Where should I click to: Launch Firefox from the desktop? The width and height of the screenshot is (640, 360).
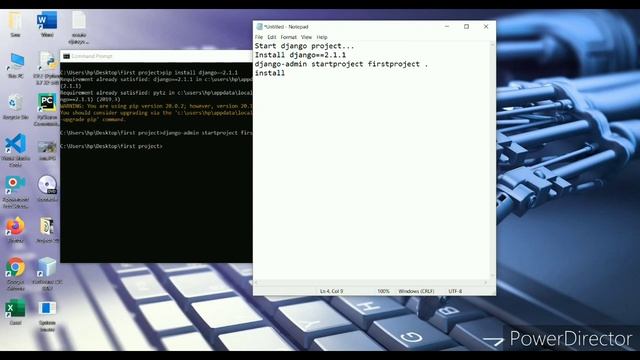click(15, 227)
